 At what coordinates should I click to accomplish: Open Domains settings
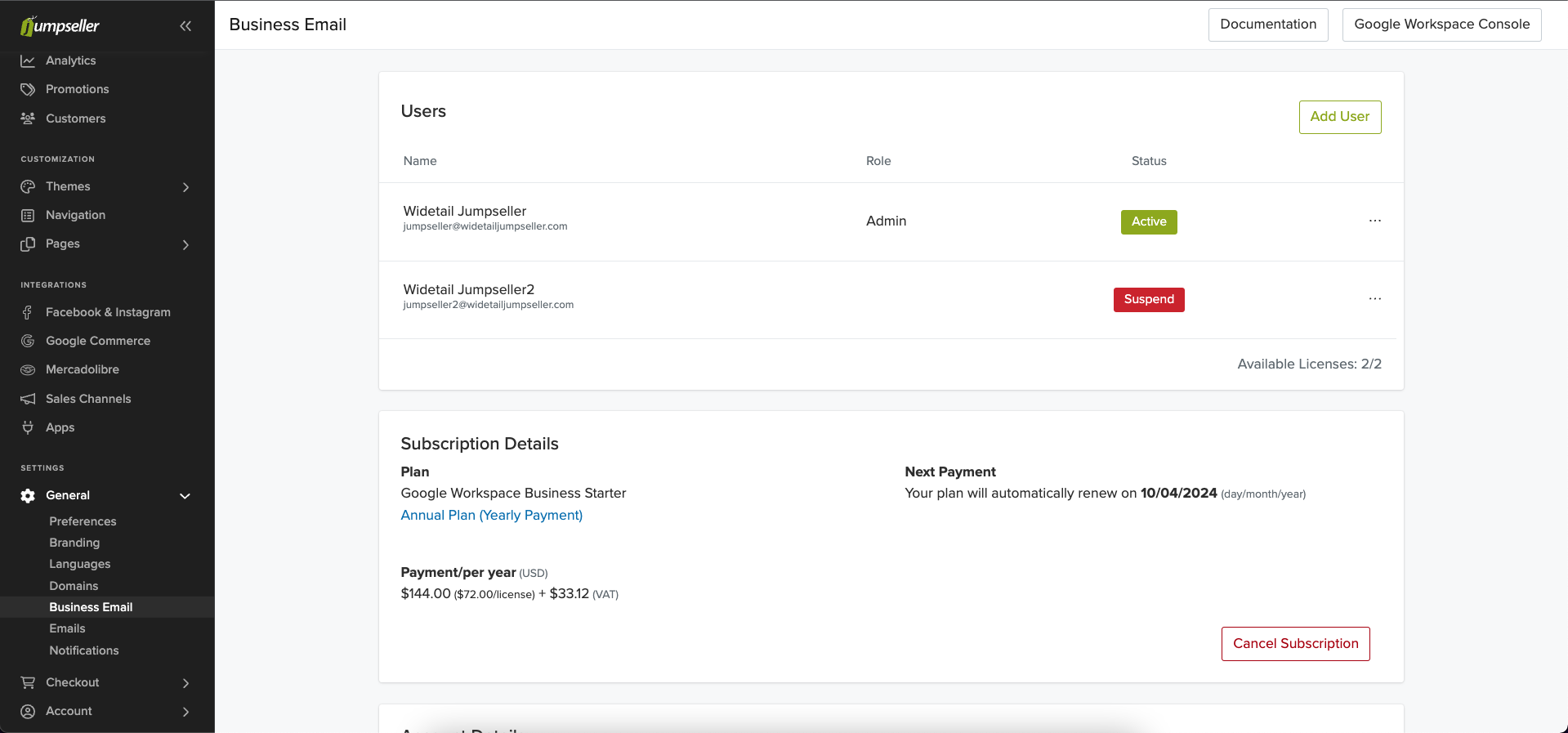74,586
